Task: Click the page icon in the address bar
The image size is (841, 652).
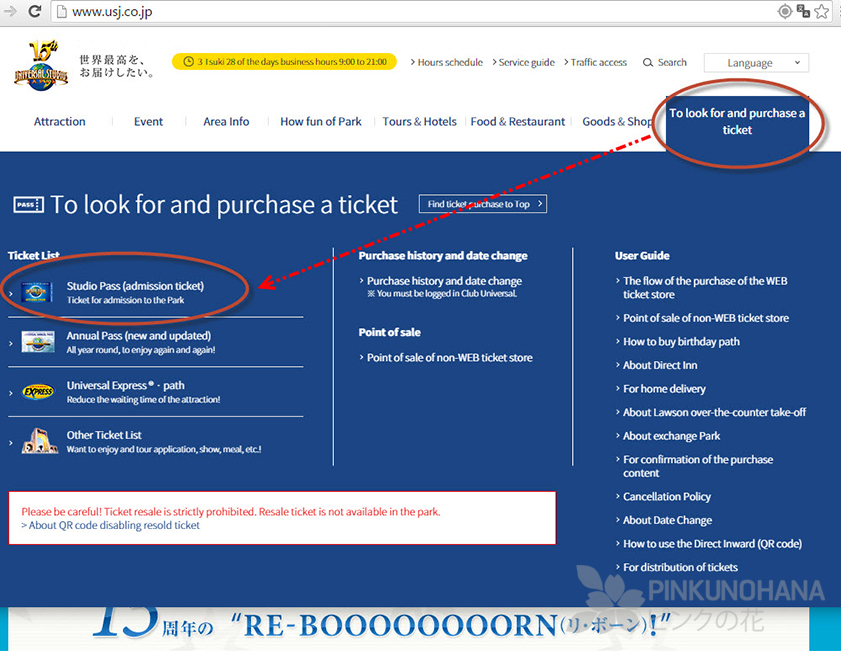Action: coord(62,11)
